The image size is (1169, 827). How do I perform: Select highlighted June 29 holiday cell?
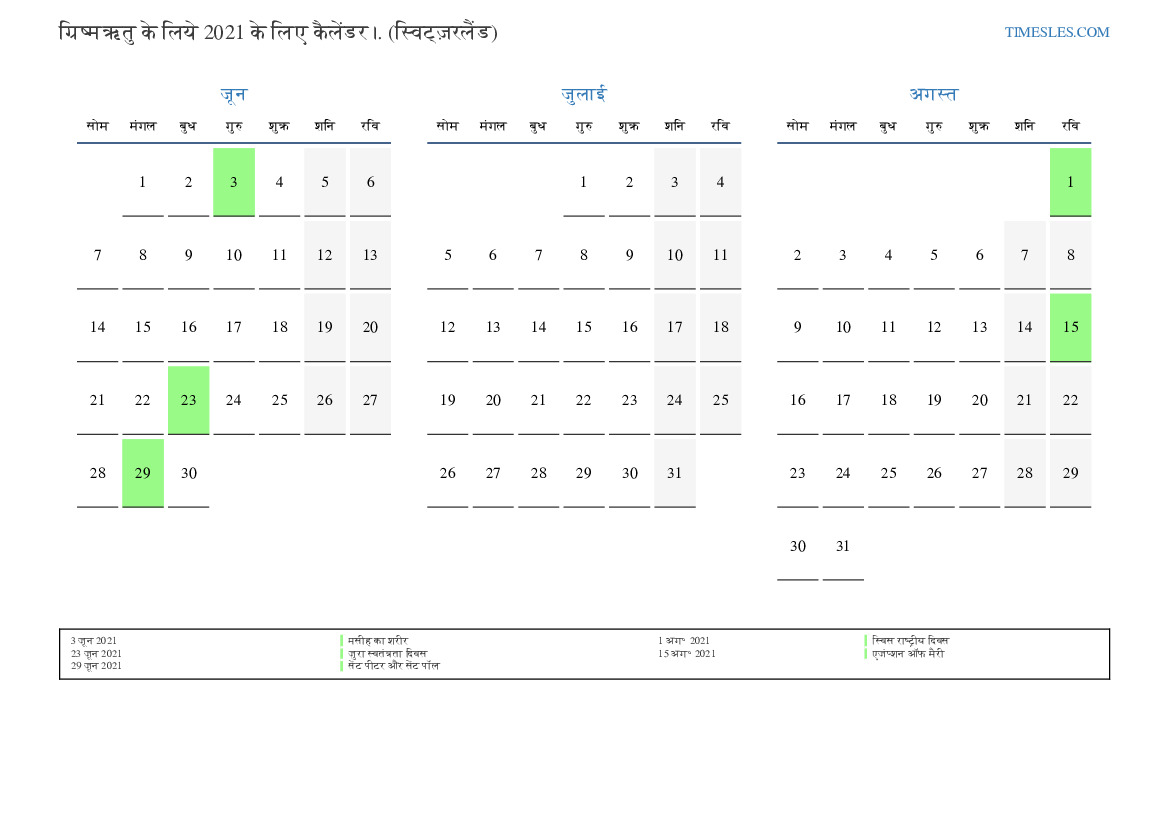(x=143, y=473)
